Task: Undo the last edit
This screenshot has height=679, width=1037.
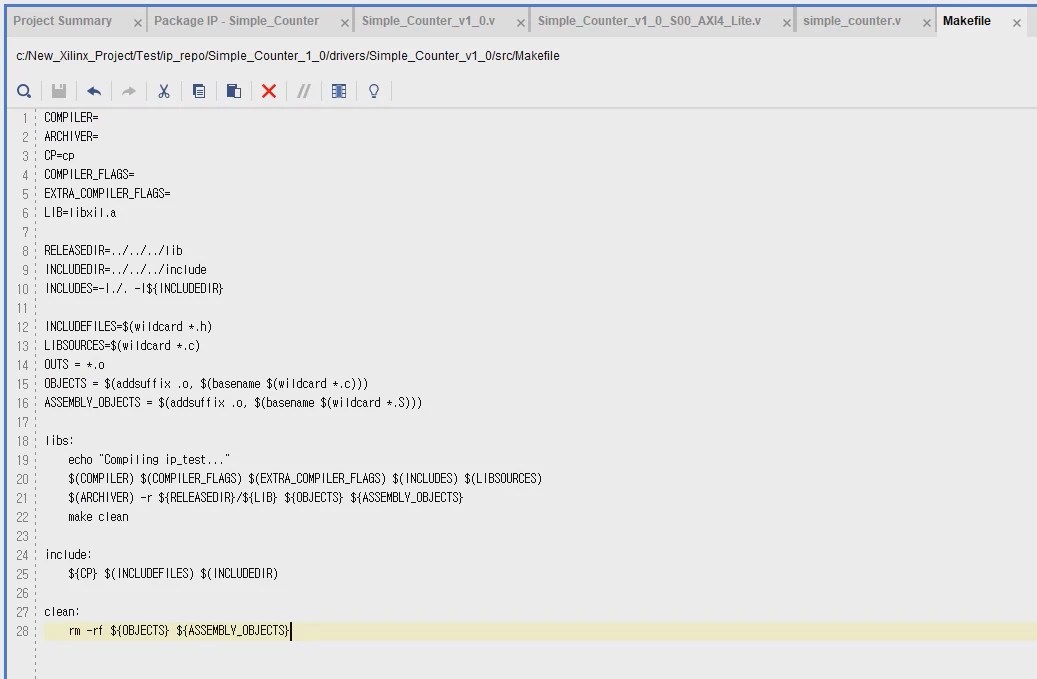Action: [x=94, y=91]
